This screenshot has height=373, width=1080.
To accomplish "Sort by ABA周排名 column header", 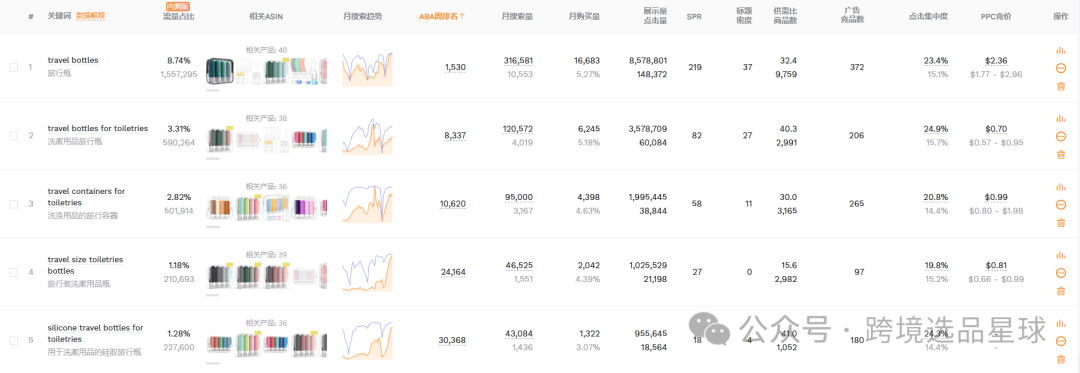I will 442,17.
